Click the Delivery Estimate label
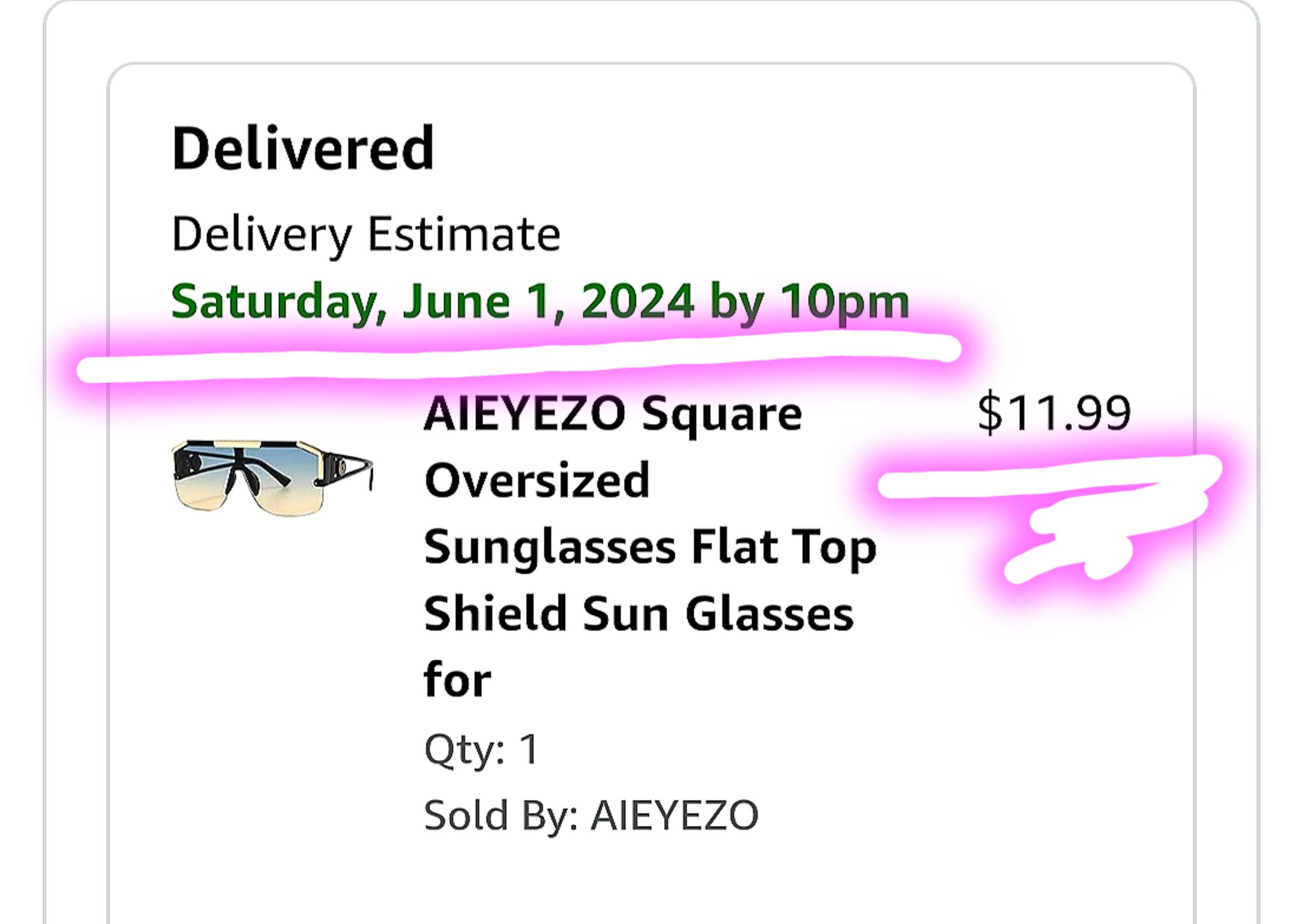The height and width of the screenshot is (924, 1303). pyautogui.click(x=366, y=235)
